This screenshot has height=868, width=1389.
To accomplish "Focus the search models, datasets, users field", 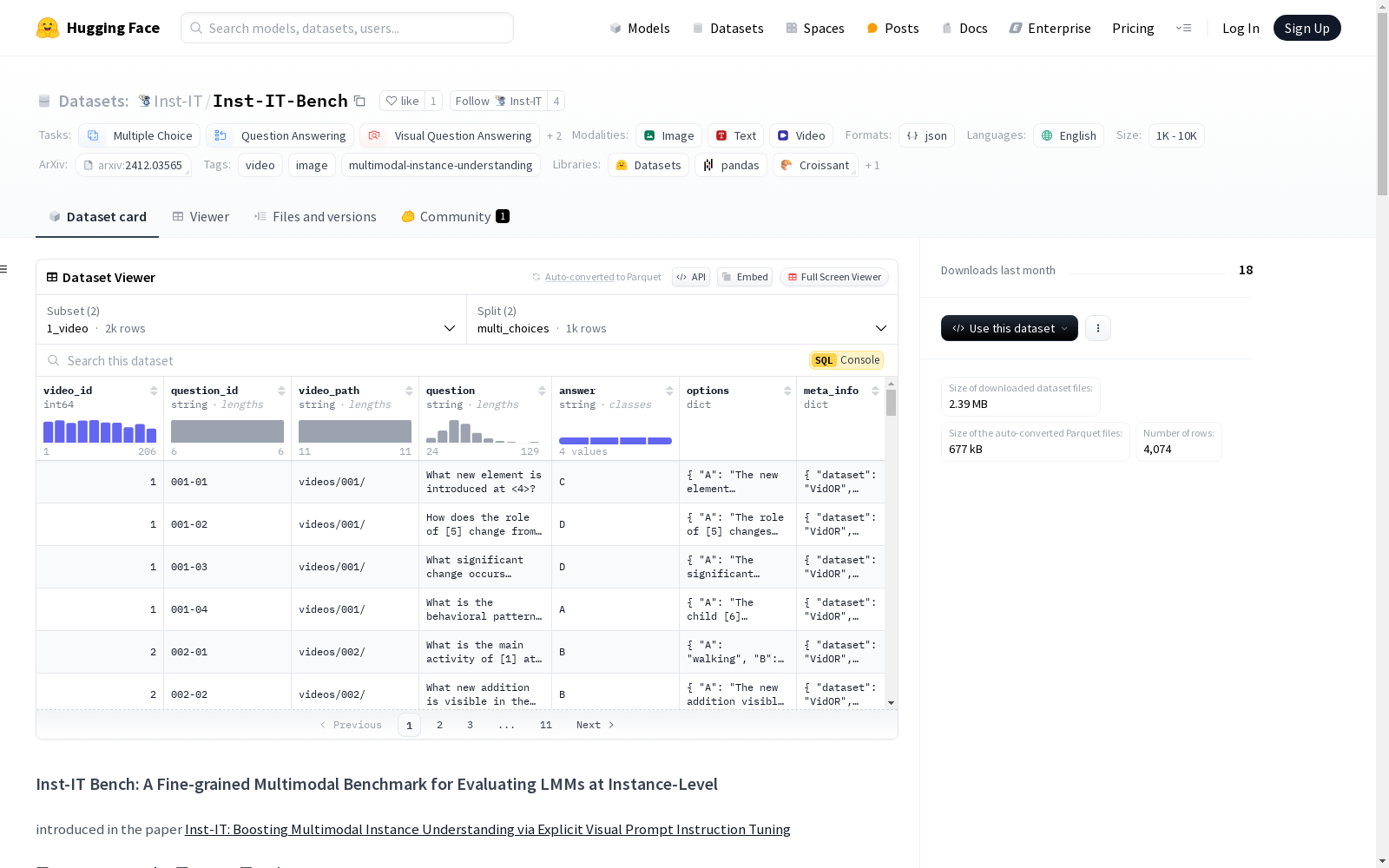I will tap(347, 28).
